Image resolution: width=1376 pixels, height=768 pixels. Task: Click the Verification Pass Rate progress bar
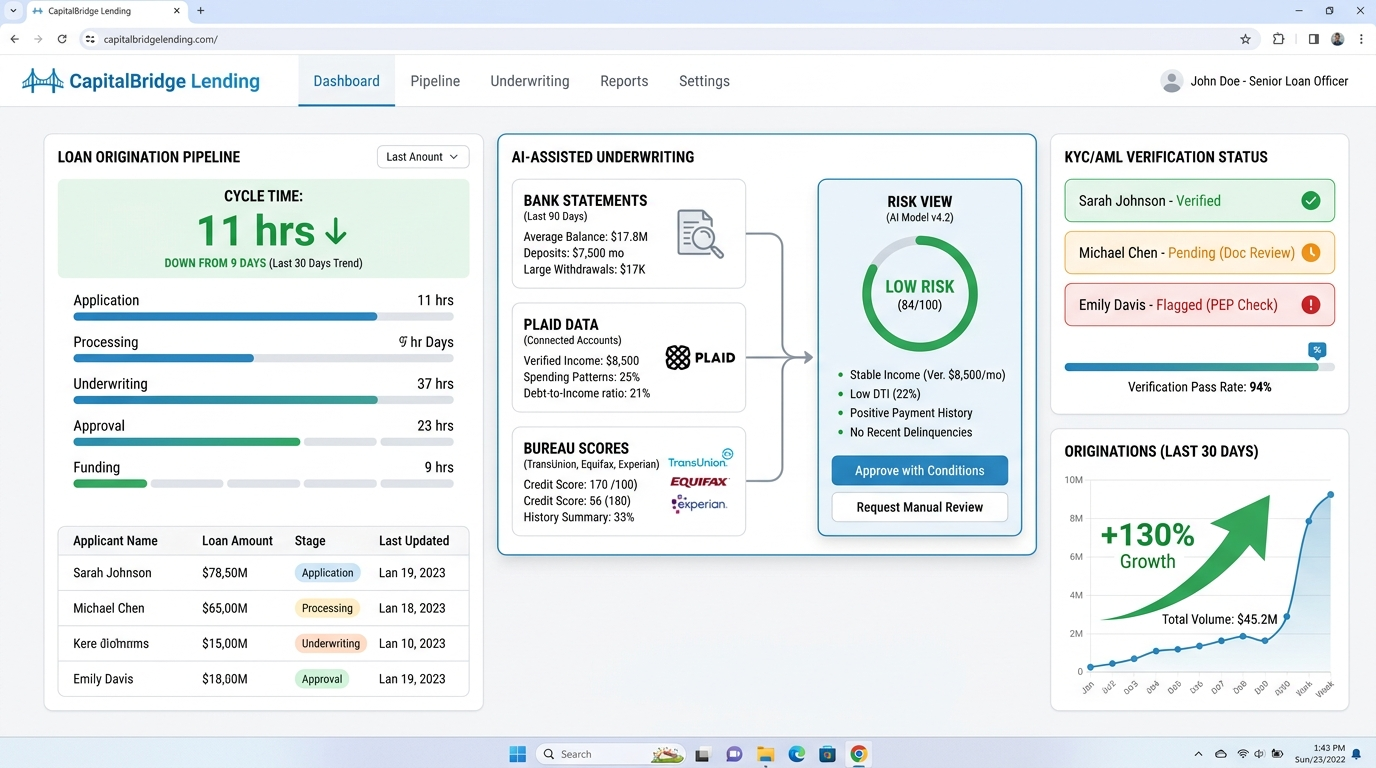pyautogui.click(x=1199, y=367)
